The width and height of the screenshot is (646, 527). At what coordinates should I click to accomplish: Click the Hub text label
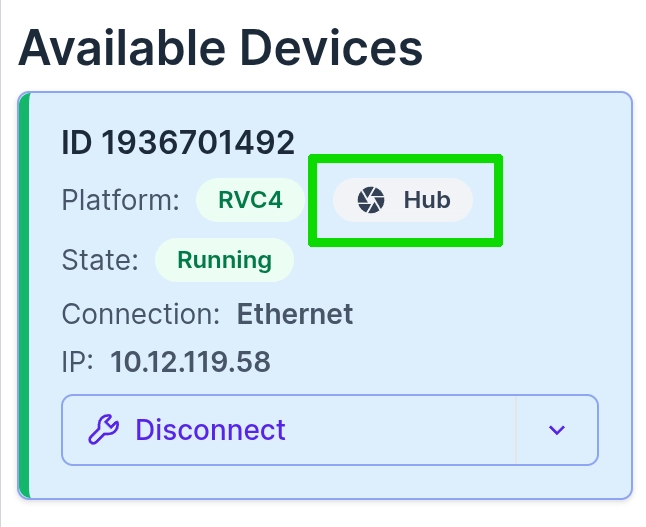[x=427, y=200]
